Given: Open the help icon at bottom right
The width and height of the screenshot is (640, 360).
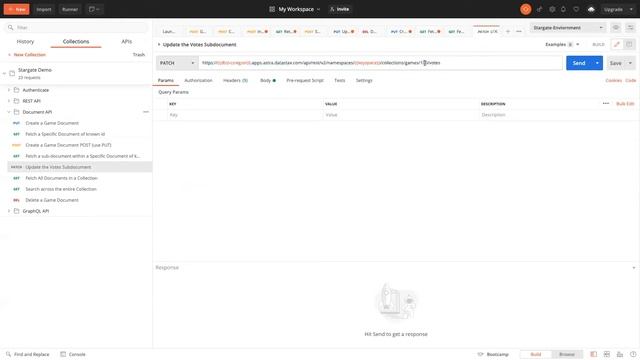Looking at the screenshot, I should coord(633,354).
